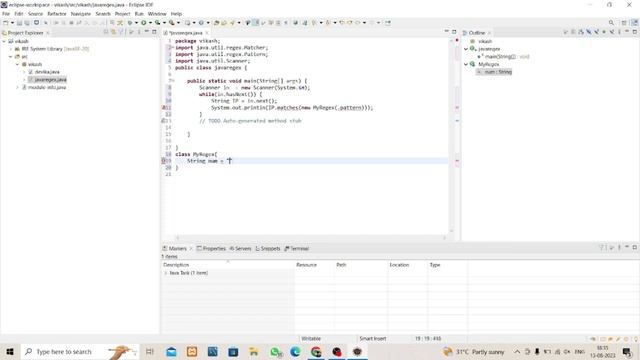Image resolution: width=640 pixels, height=360 pixels.
Task: Click the Save toolbar icon
Action: point(19,23)
